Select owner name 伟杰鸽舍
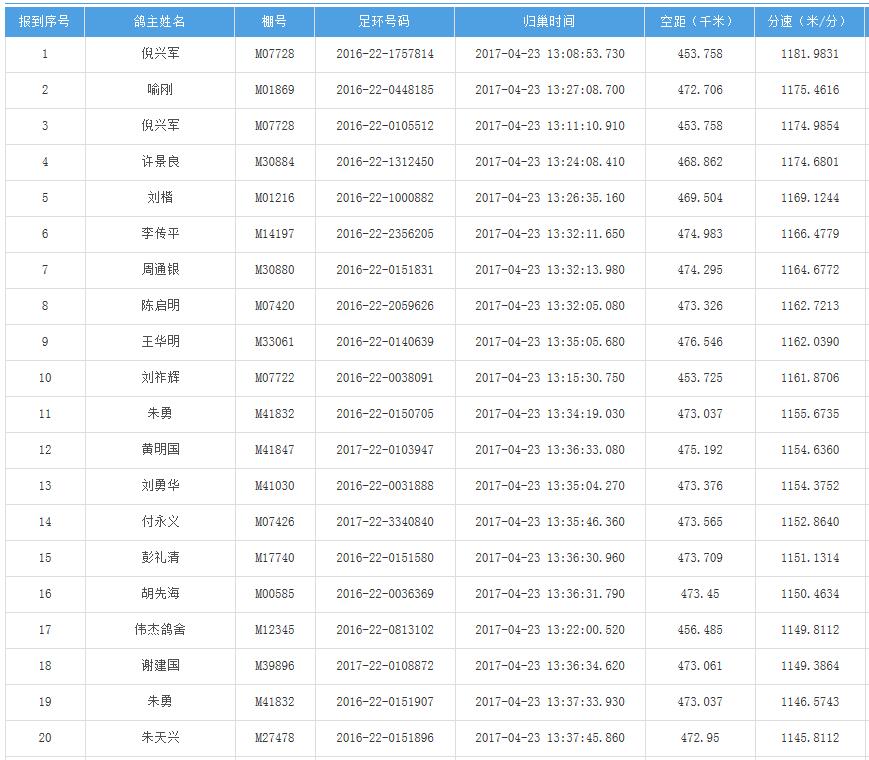This screenshot has height=760, width=869. click(160, 630)
